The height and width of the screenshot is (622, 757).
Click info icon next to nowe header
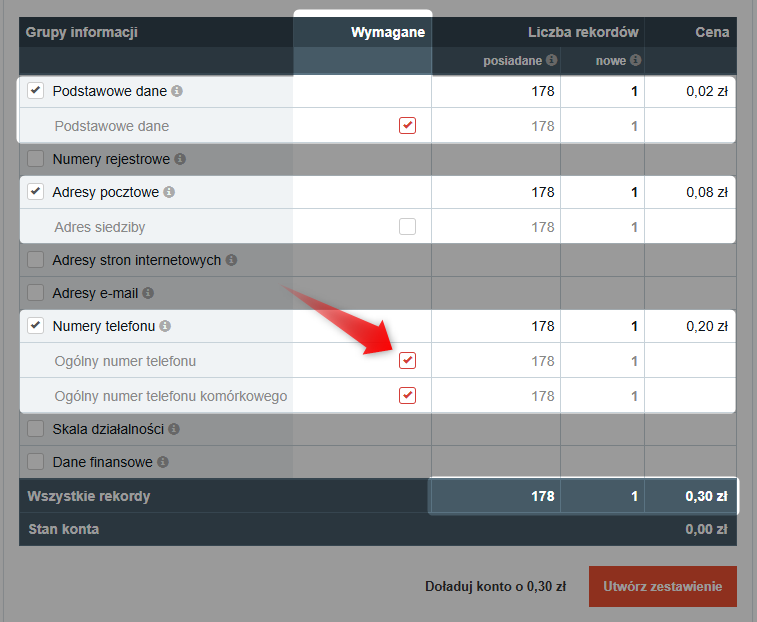click(x=635, y=60)
